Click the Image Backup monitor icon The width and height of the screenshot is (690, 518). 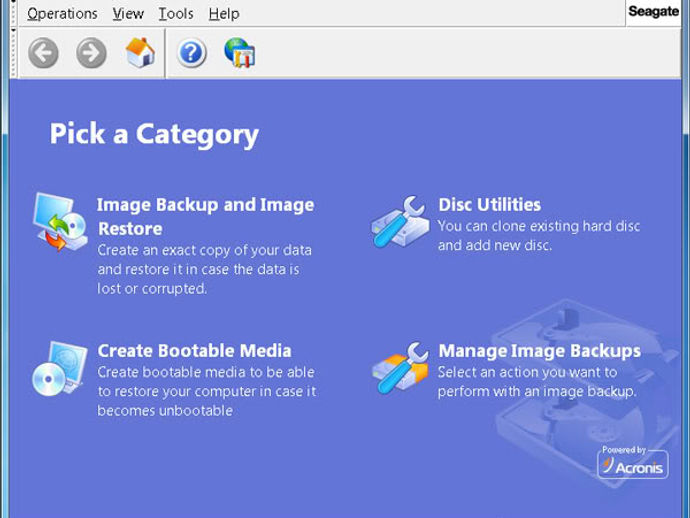(x=60, y=221)
